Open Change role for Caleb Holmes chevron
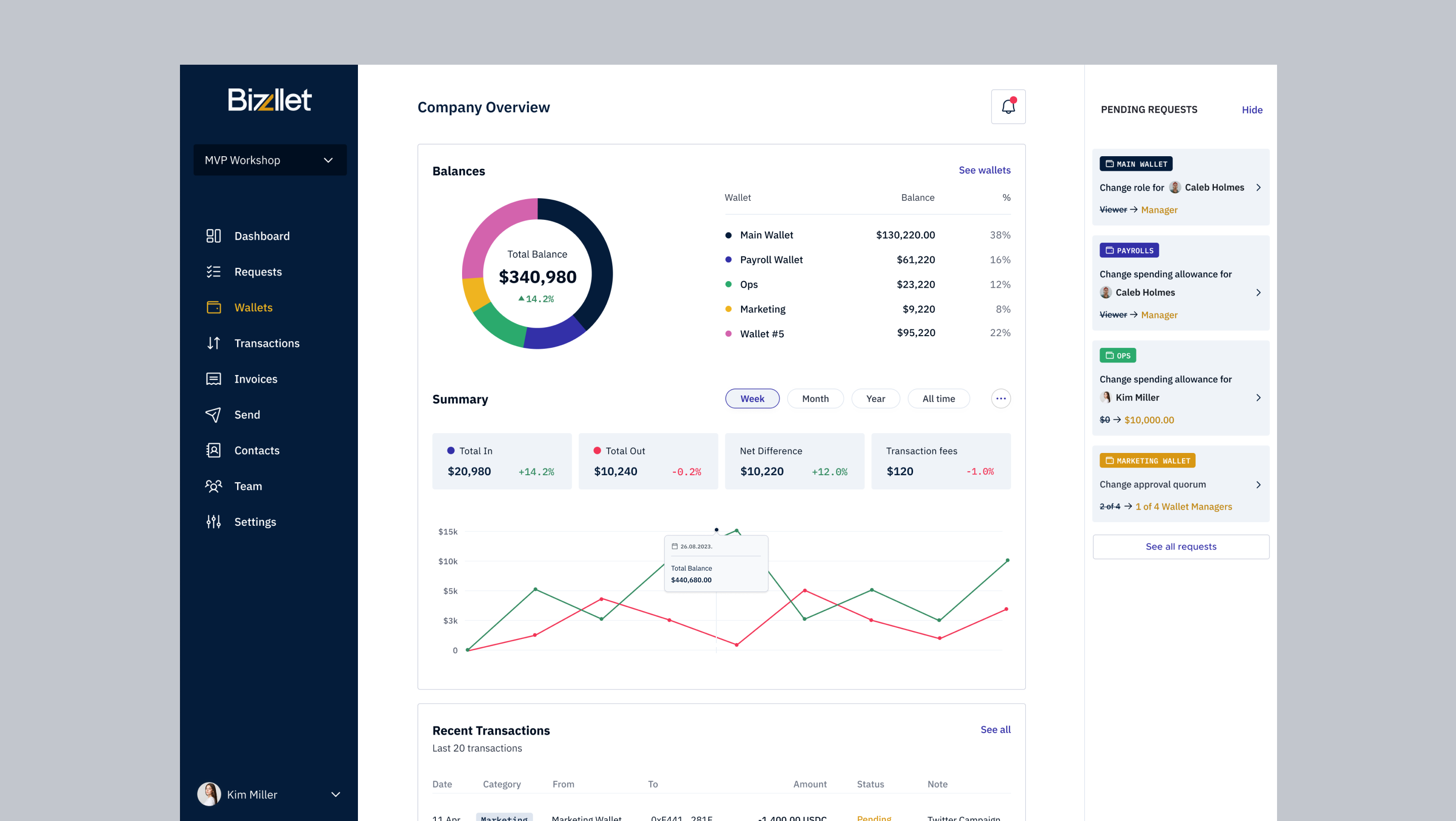Screen dimensions: 1456x821 click(1258, 187)
